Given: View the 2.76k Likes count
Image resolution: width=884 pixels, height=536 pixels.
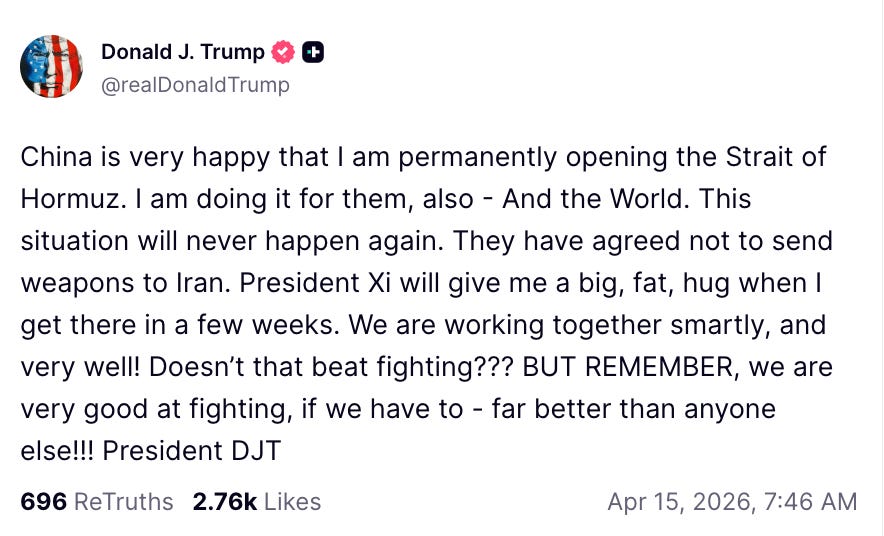Looking at the screenshot, I should point(224,502).
